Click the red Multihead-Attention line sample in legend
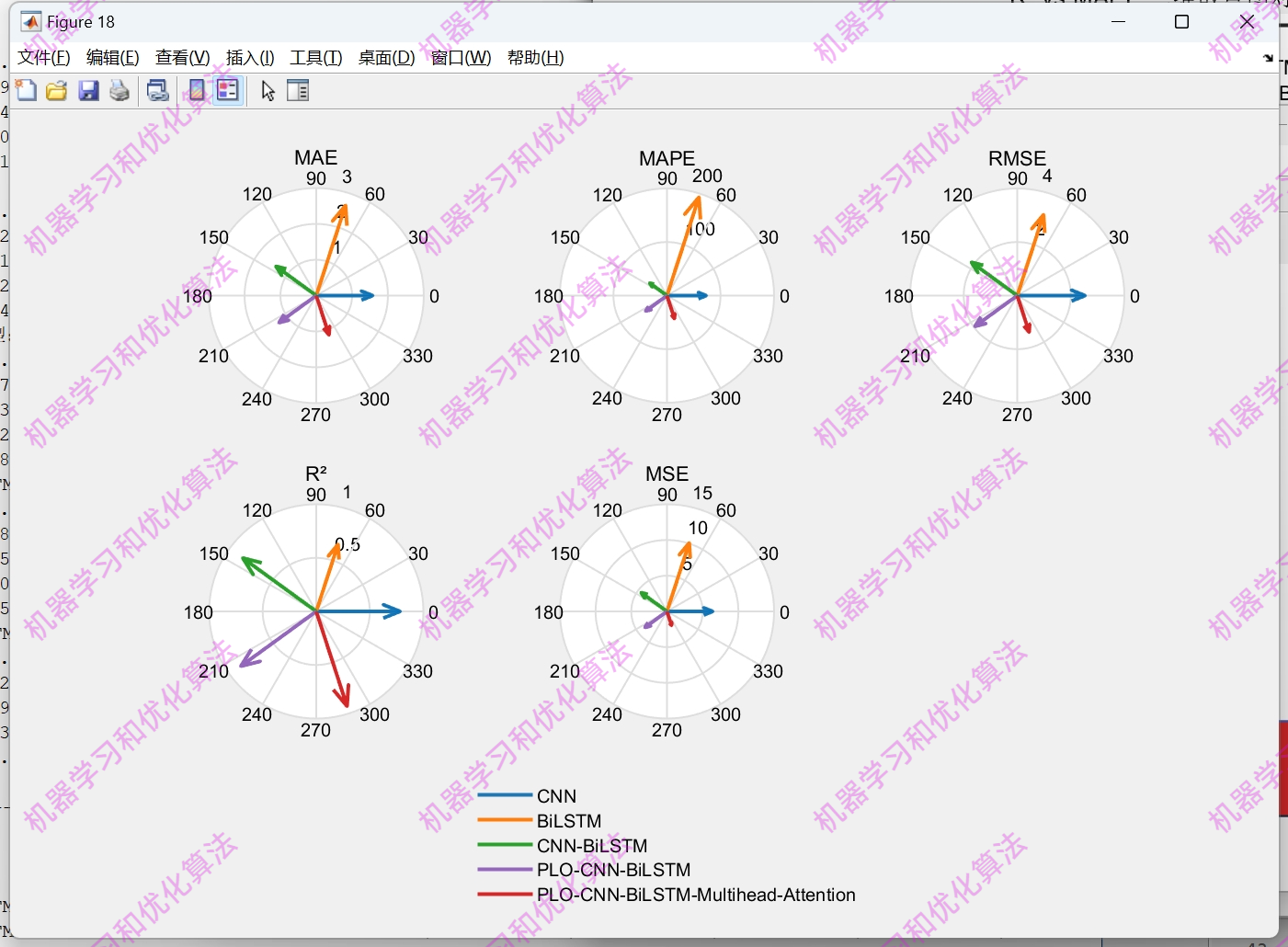The image size is (1288, 947). click(x=505, y=894)
